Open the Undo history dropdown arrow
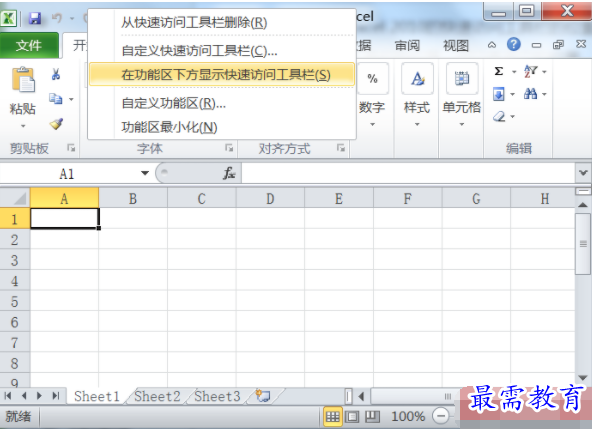This screenshot has height=429, width=592. 72,18
